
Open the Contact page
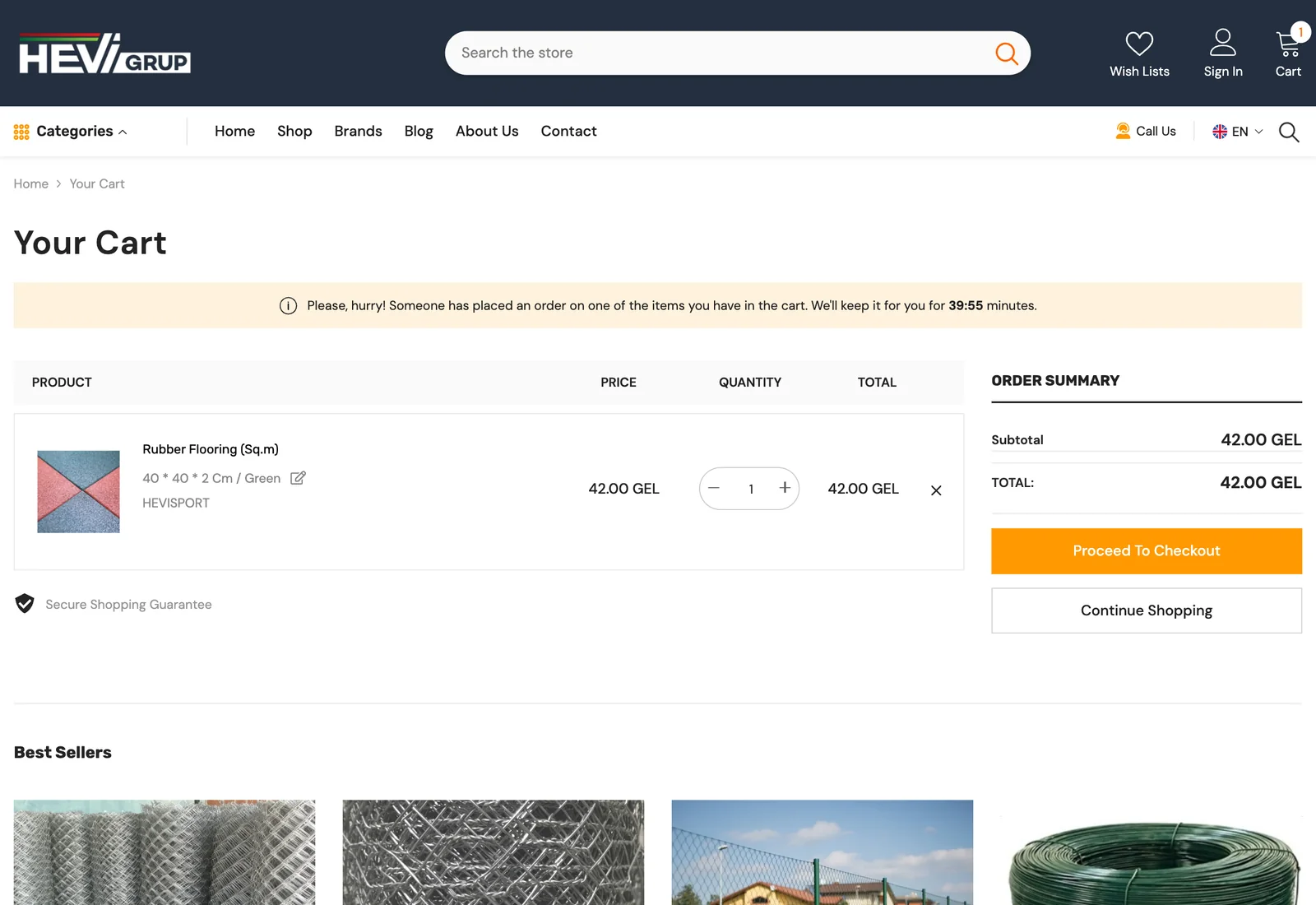point(568,132)
